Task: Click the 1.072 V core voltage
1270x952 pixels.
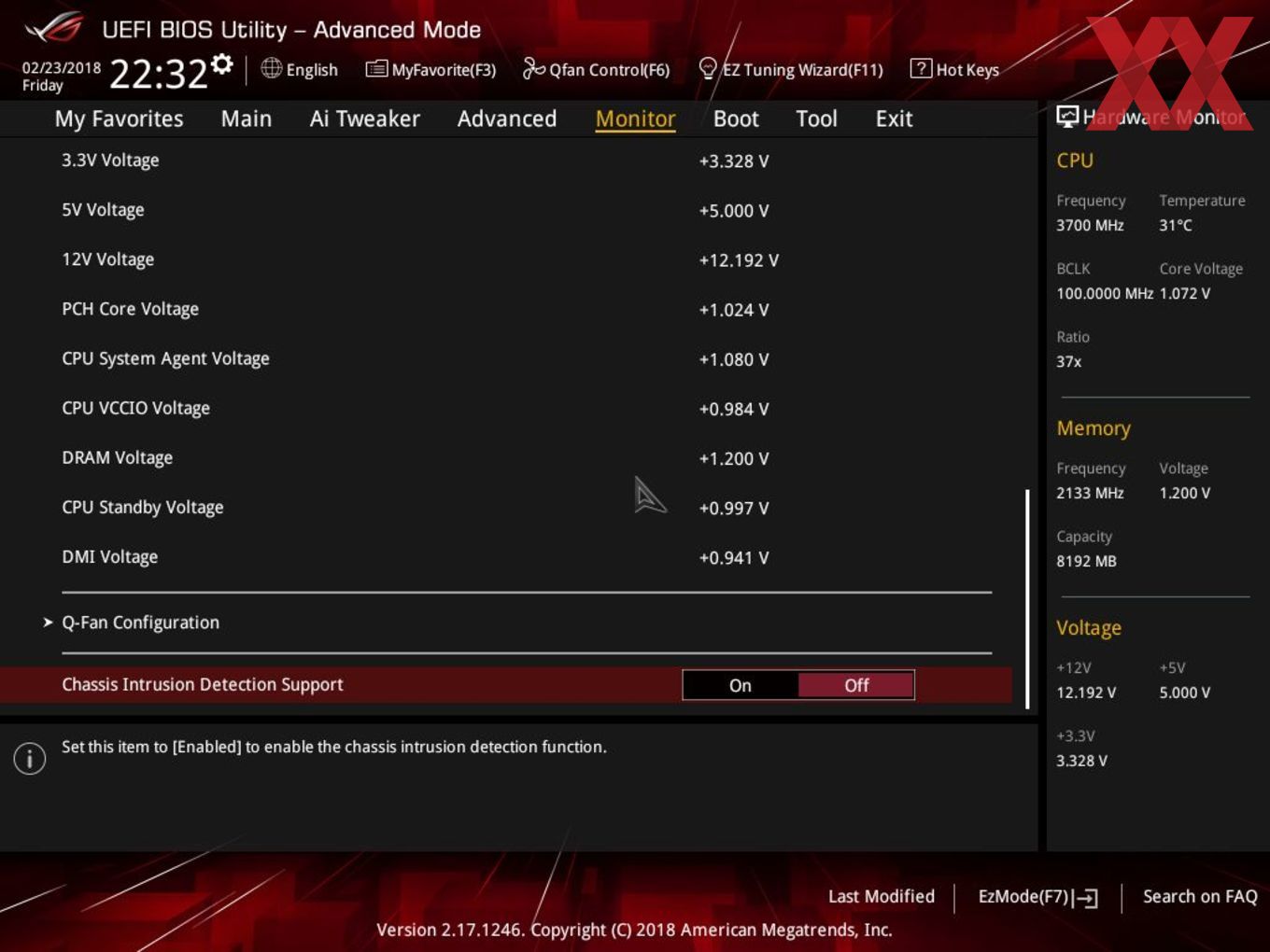Action: point(1185,293)
